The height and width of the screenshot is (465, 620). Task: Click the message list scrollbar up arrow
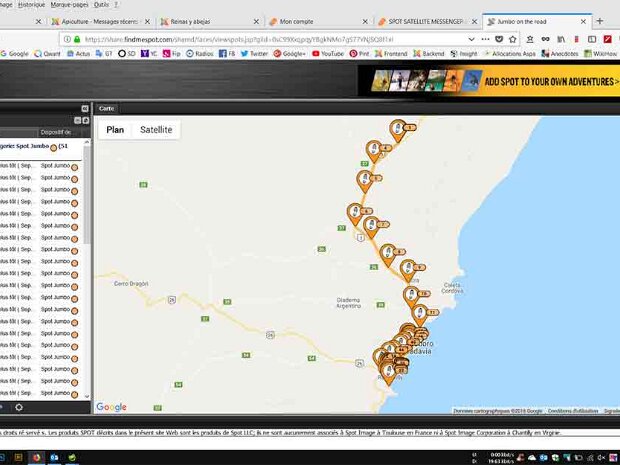[87, 142]
